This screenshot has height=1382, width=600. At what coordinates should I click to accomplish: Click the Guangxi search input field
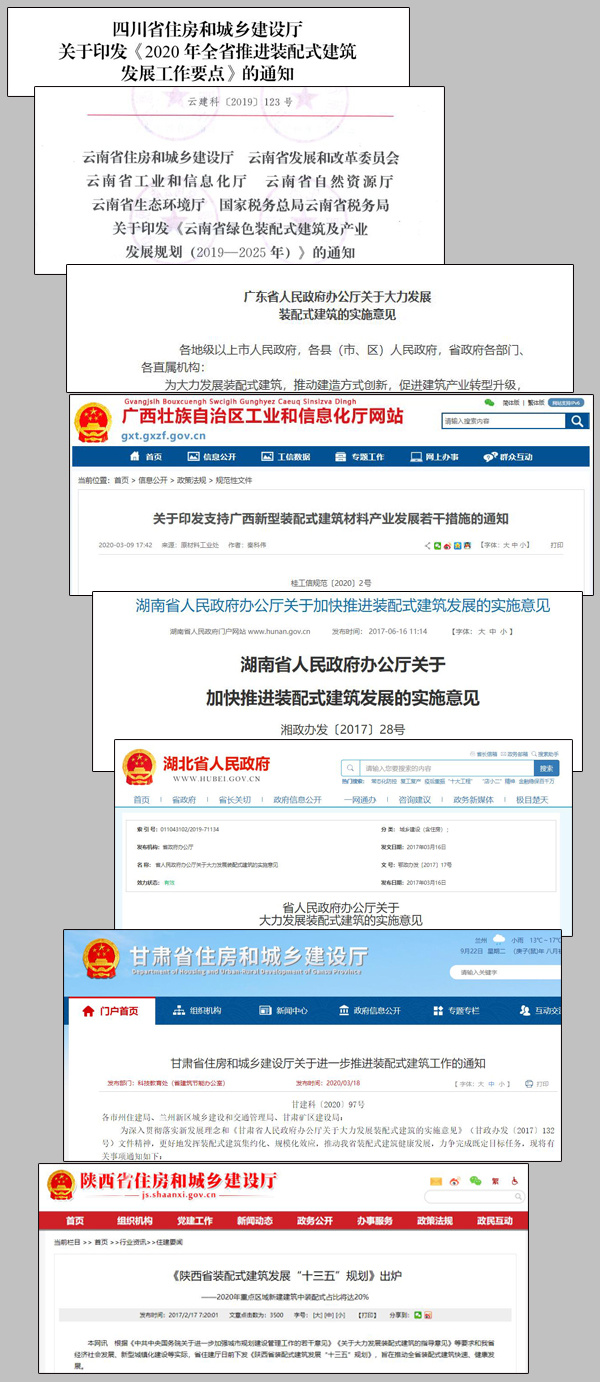(x=503, y=421)
